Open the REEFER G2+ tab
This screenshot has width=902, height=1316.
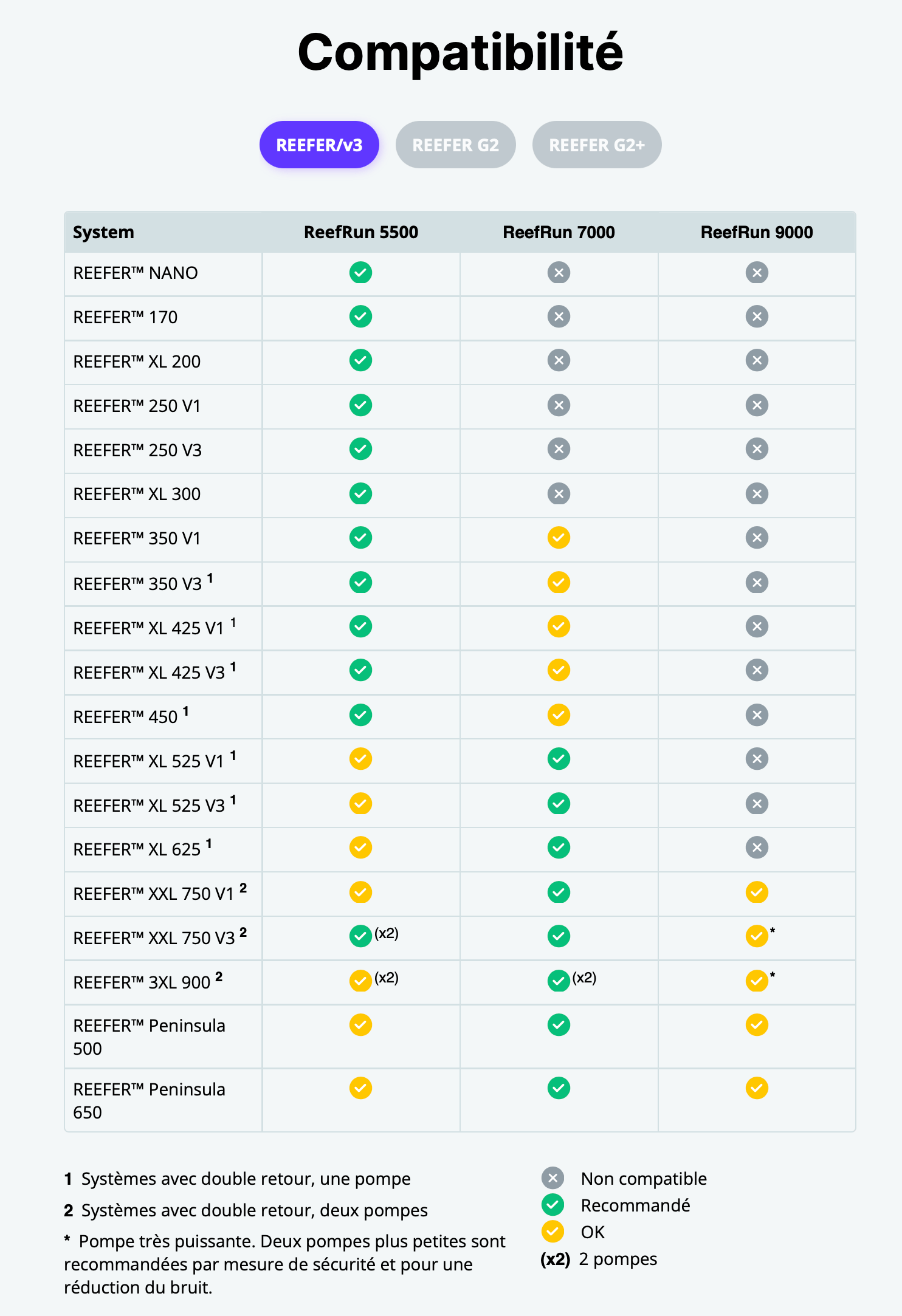point(597,145)
